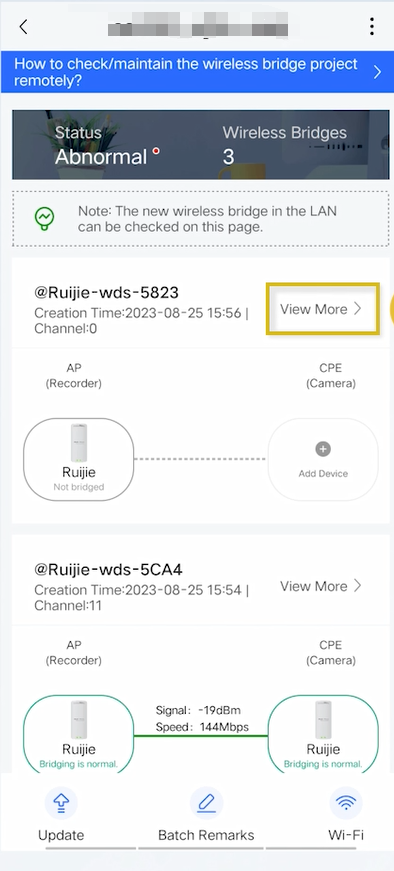394x871 pixels.
Task: Tap the Abnormal status red indicator
Action: [x=157, y=151]
